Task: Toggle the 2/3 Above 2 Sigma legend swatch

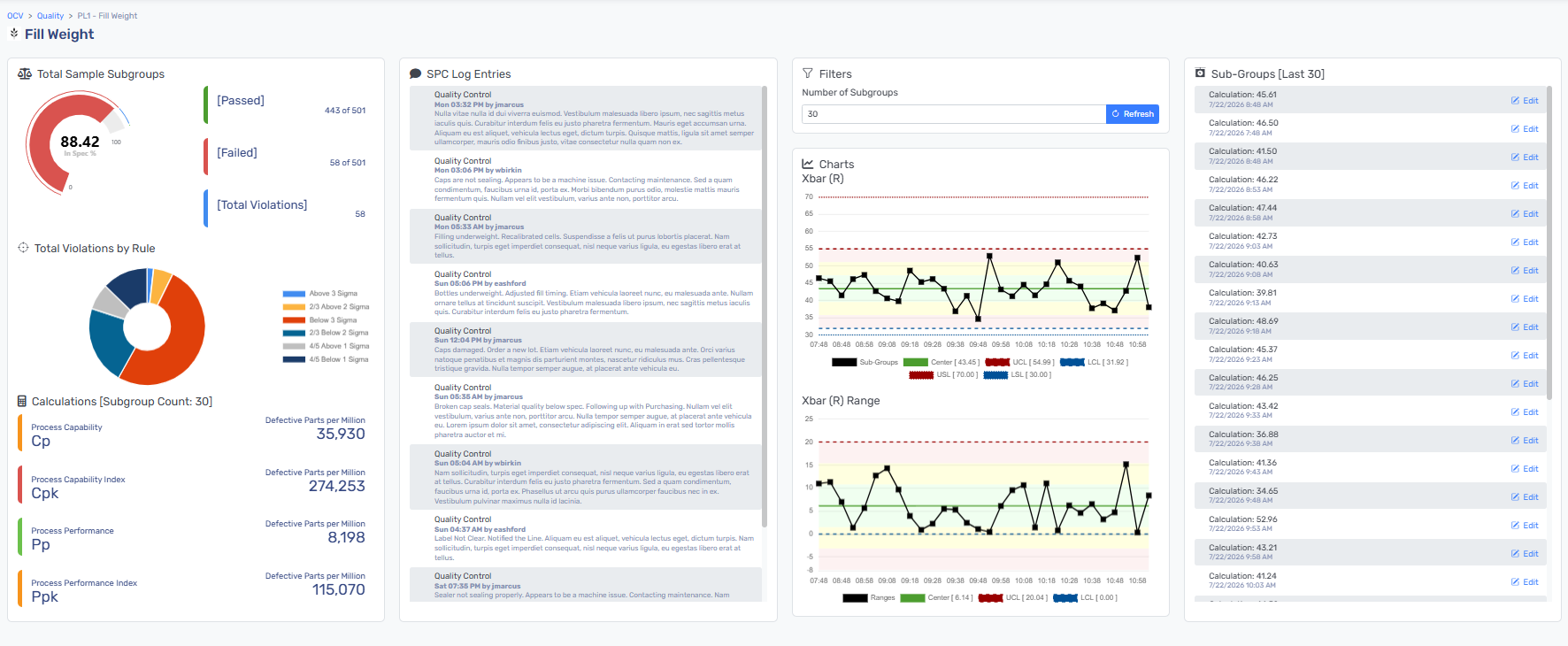Action: (x=294, y=307)
